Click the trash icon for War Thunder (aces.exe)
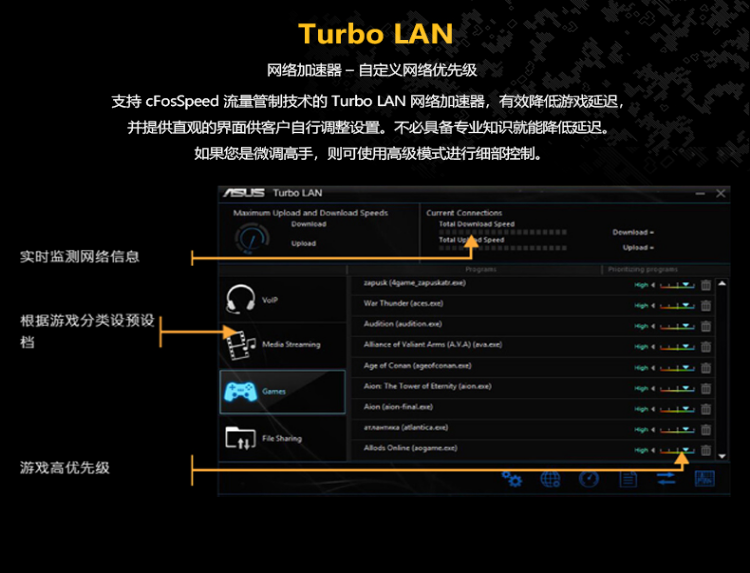This screenshot has height=573, width=750. [x=706, y=306]
